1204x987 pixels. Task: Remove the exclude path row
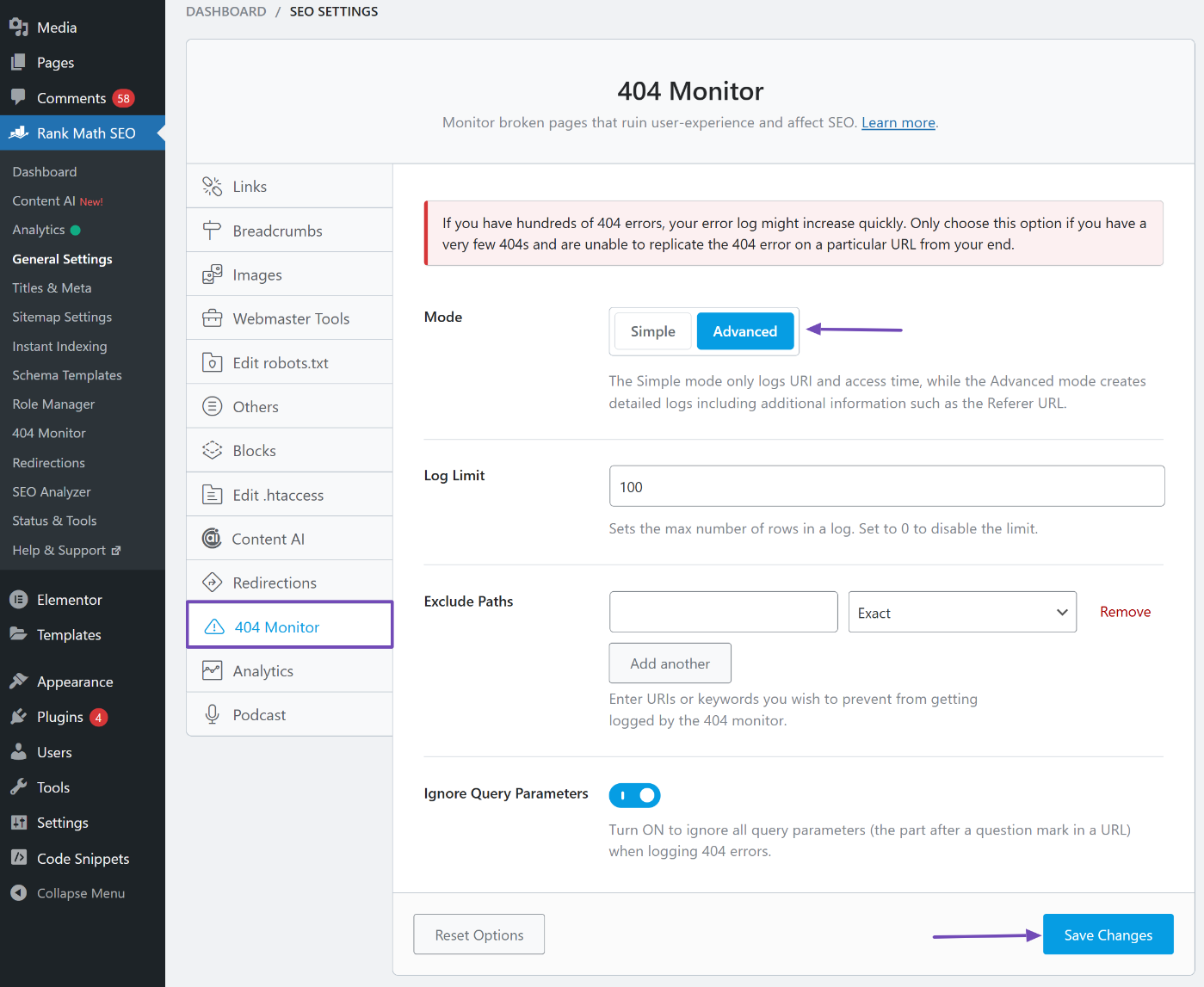click(x=1125, y=612)
